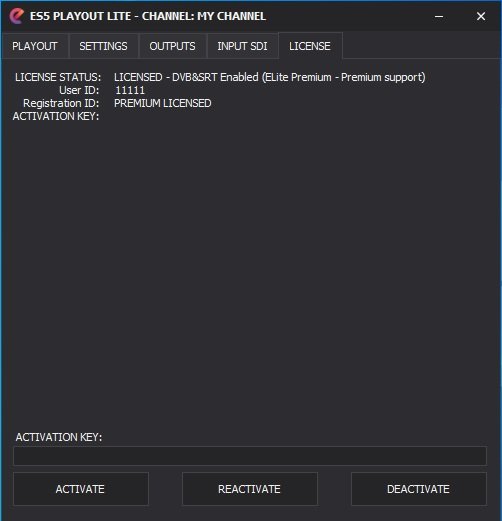
Task: Click the DEACTIVATE button
Action: (x=419, y=489)
